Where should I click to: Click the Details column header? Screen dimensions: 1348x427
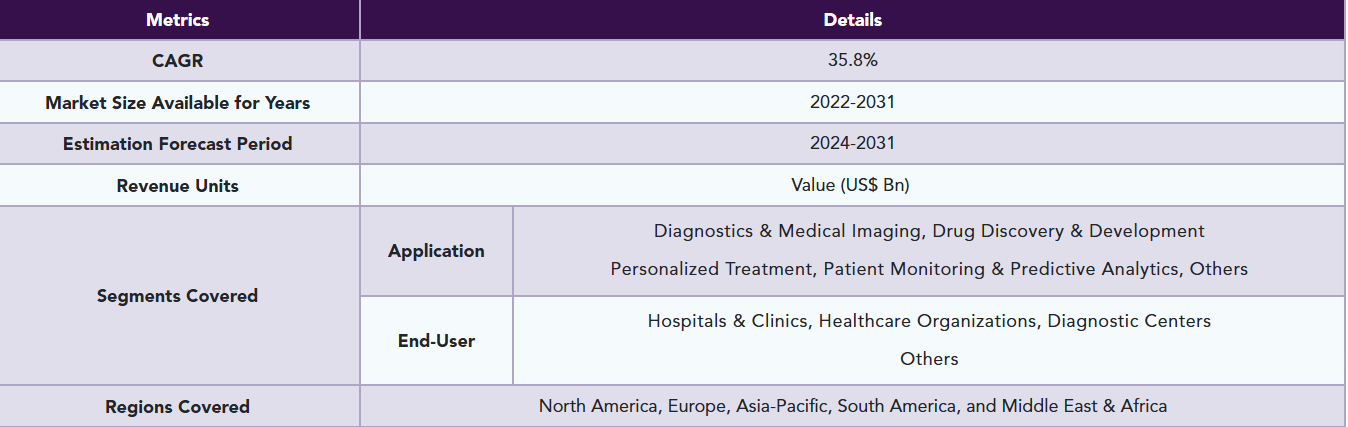coord(852,19)
